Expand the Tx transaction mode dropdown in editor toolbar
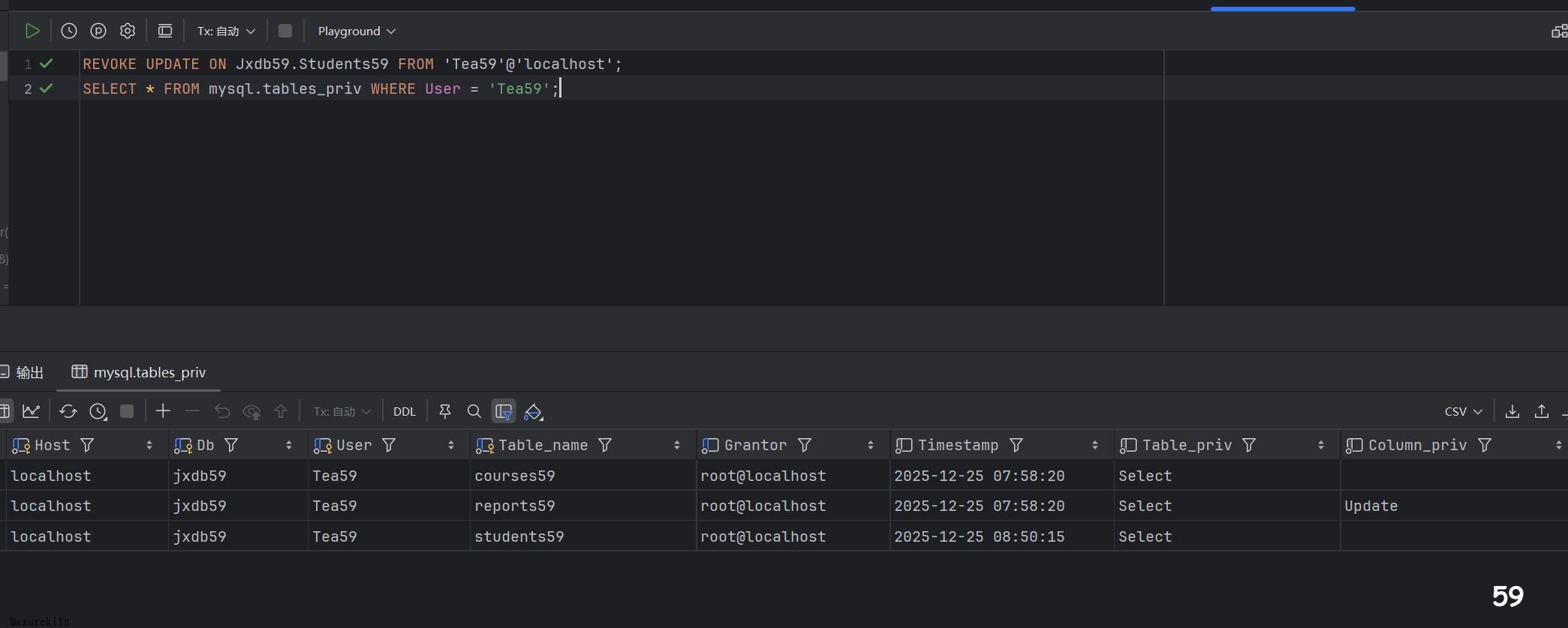 pos(226,32)
